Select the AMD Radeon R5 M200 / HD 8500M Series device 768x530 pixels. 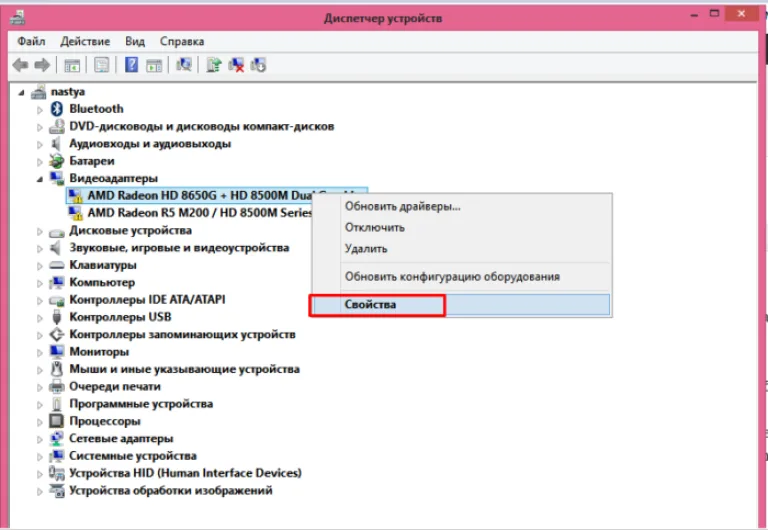[200, 213]
